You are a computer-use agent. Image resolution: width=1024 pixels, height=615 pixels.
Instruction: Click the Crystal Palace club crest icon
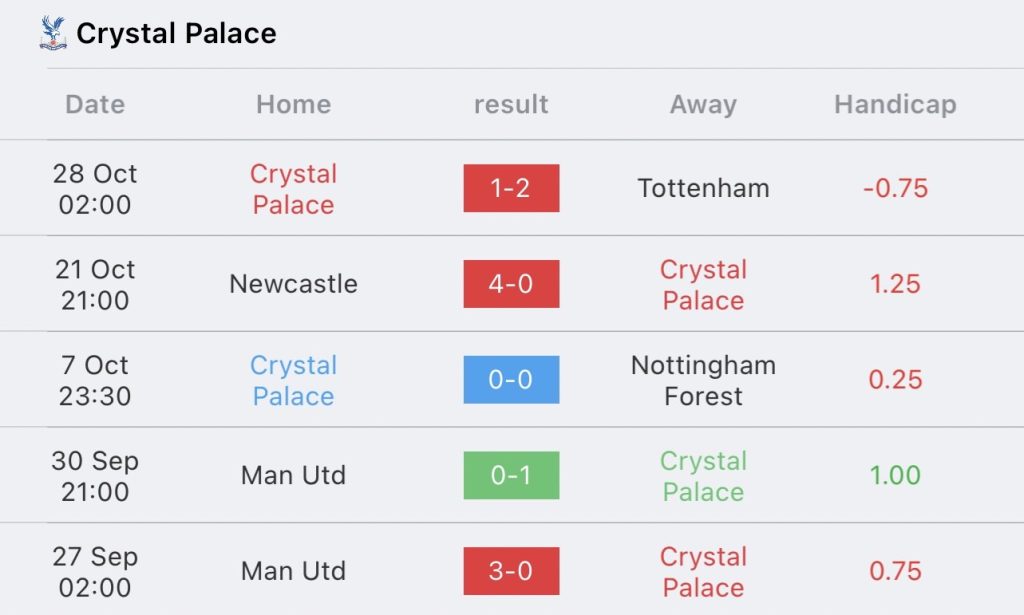[x=52, y=33]
